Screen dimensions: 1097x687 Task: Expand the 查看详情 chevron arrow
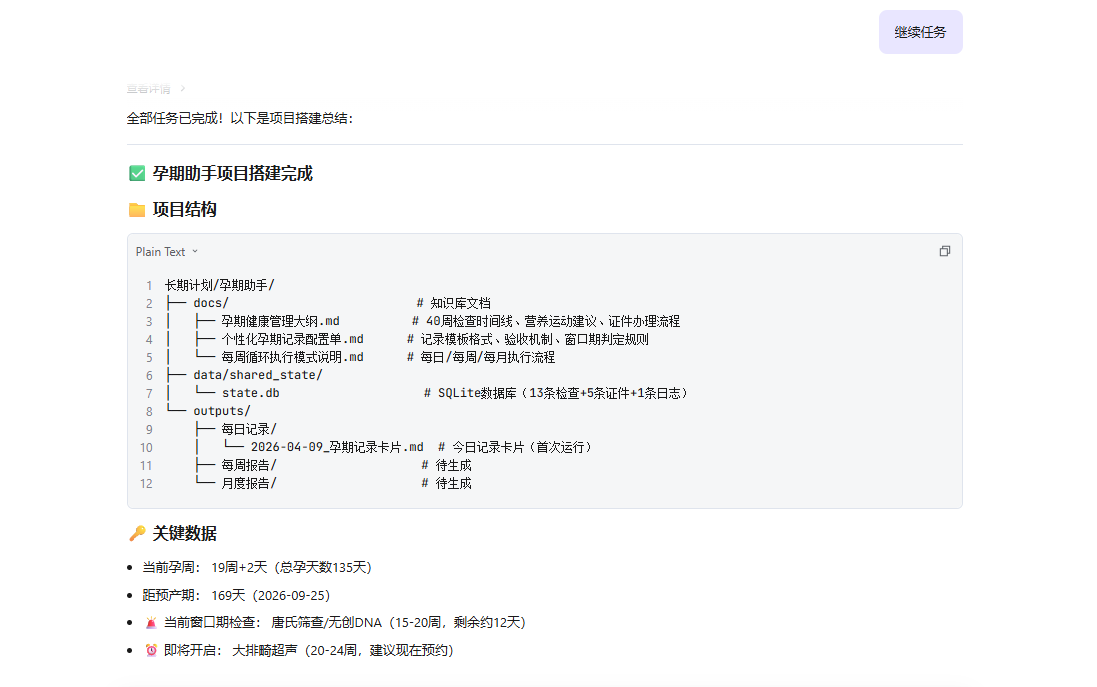182,89
